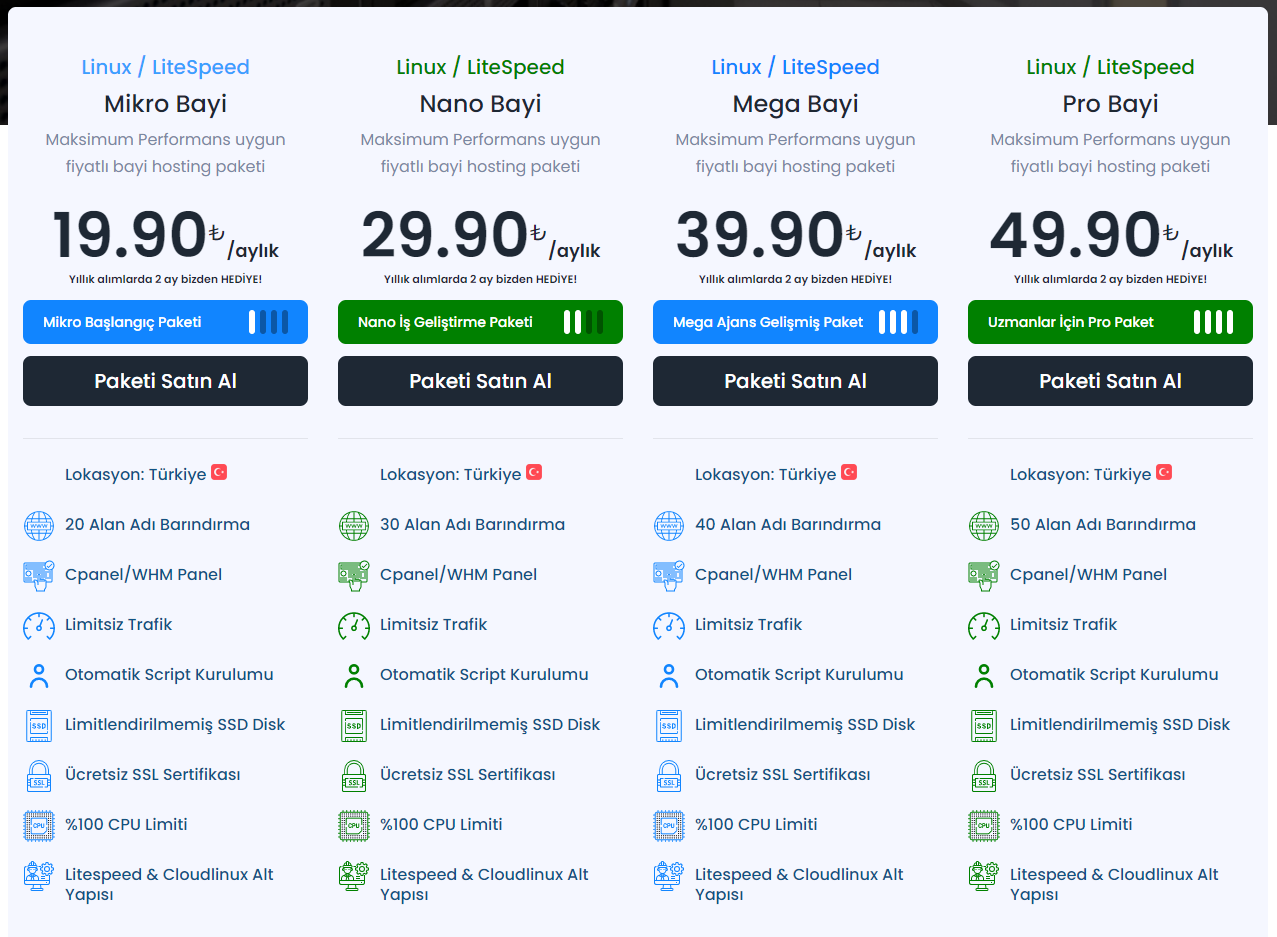Click Turkish flag icon in Pro Bayi
1277x937 pixels.
coord(1164,472)
